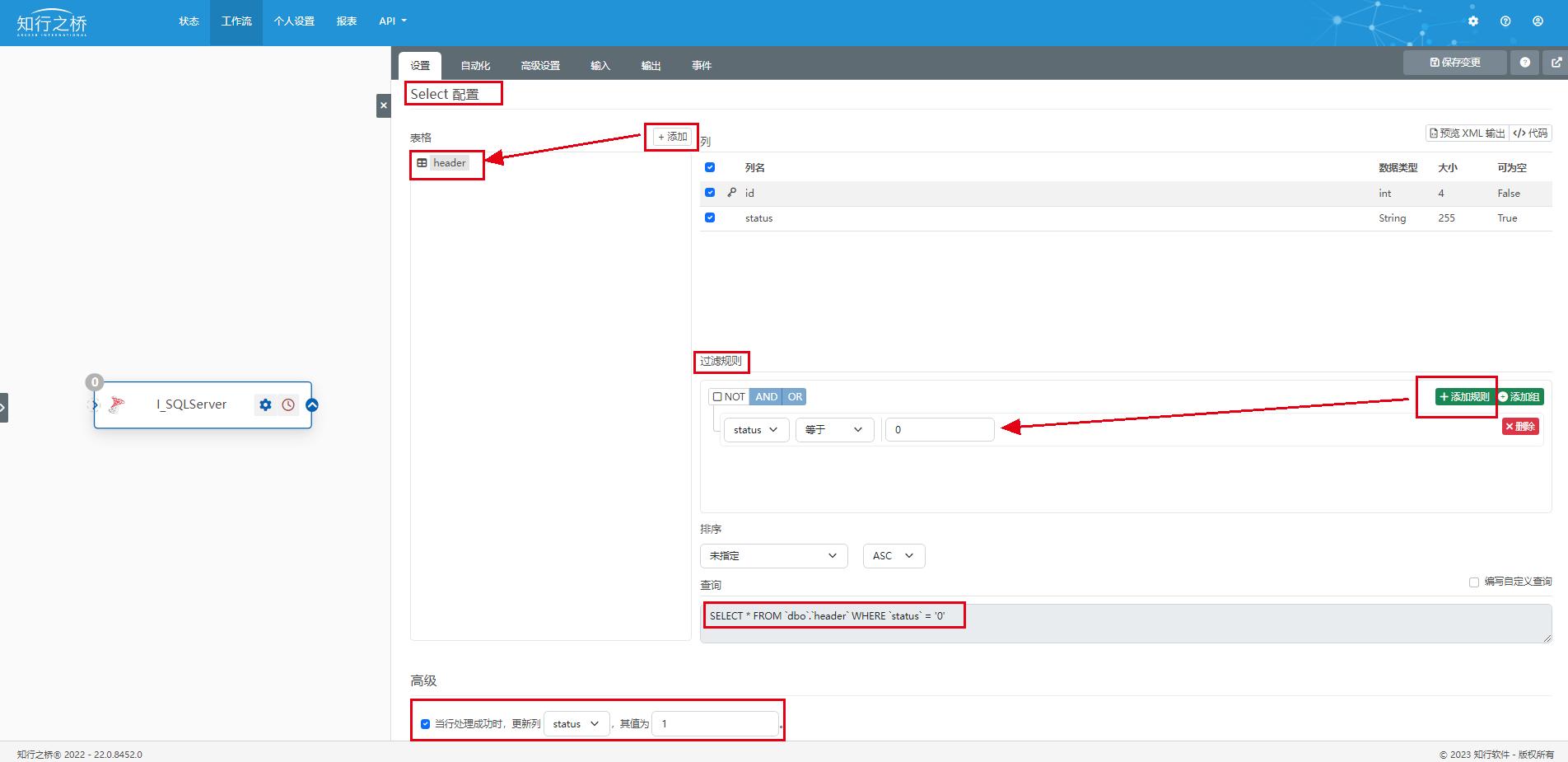Switch to the 事件 tab
The height and width of the screenshot is (762, 1568).
[x=702, y=66]
